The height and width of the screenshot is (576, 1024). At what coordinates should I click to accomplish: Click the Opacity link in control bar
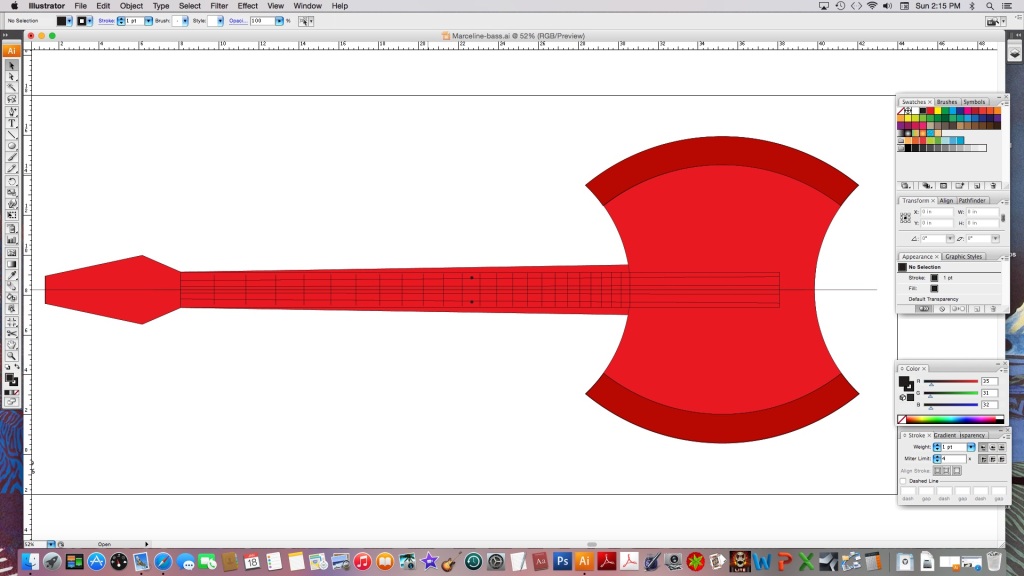pos(238,21)
